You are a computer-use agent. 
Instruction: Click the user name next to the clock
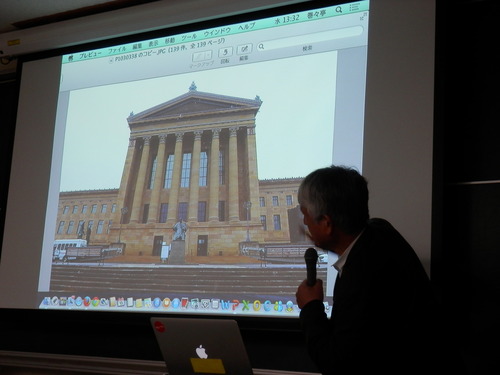316,14
